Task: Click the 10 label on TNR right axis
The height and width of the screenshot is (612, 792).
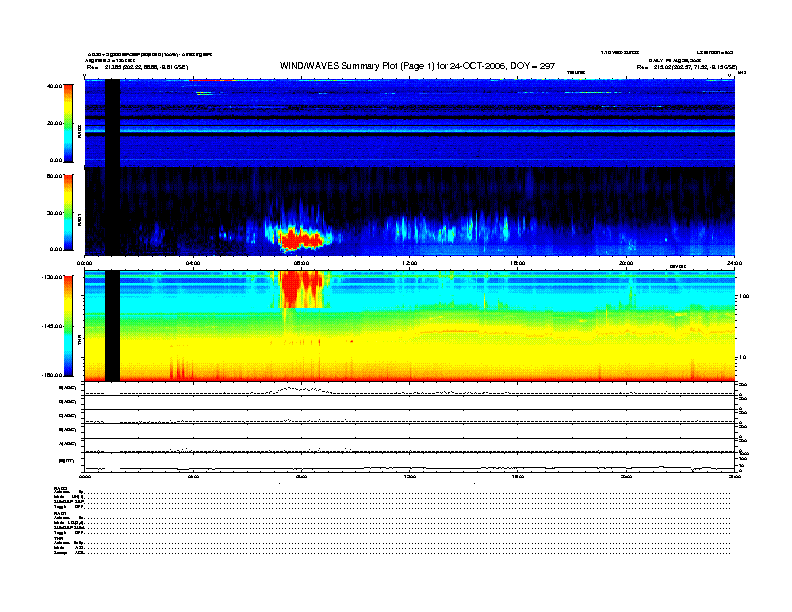Action: click(742, 358)
